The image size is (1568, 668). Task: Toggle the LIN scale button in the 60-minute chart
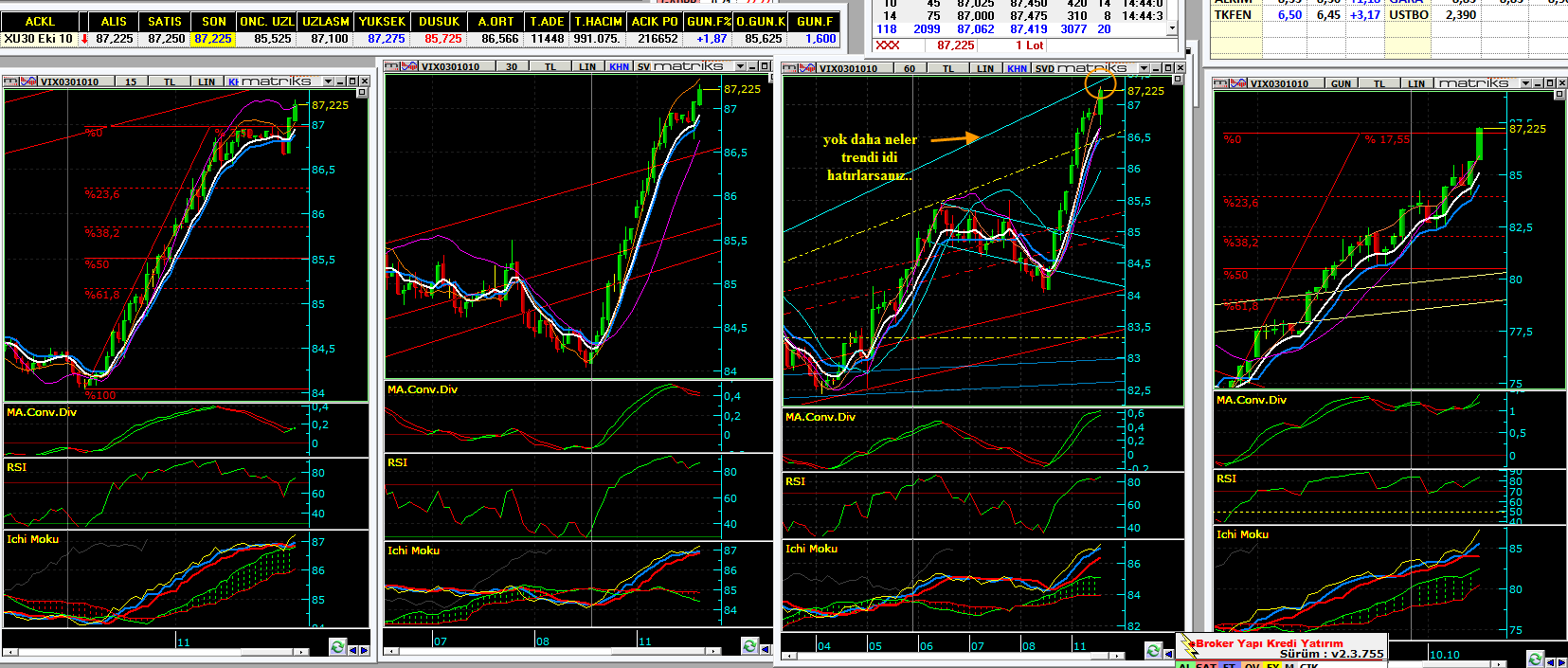[x=985, y=68]
